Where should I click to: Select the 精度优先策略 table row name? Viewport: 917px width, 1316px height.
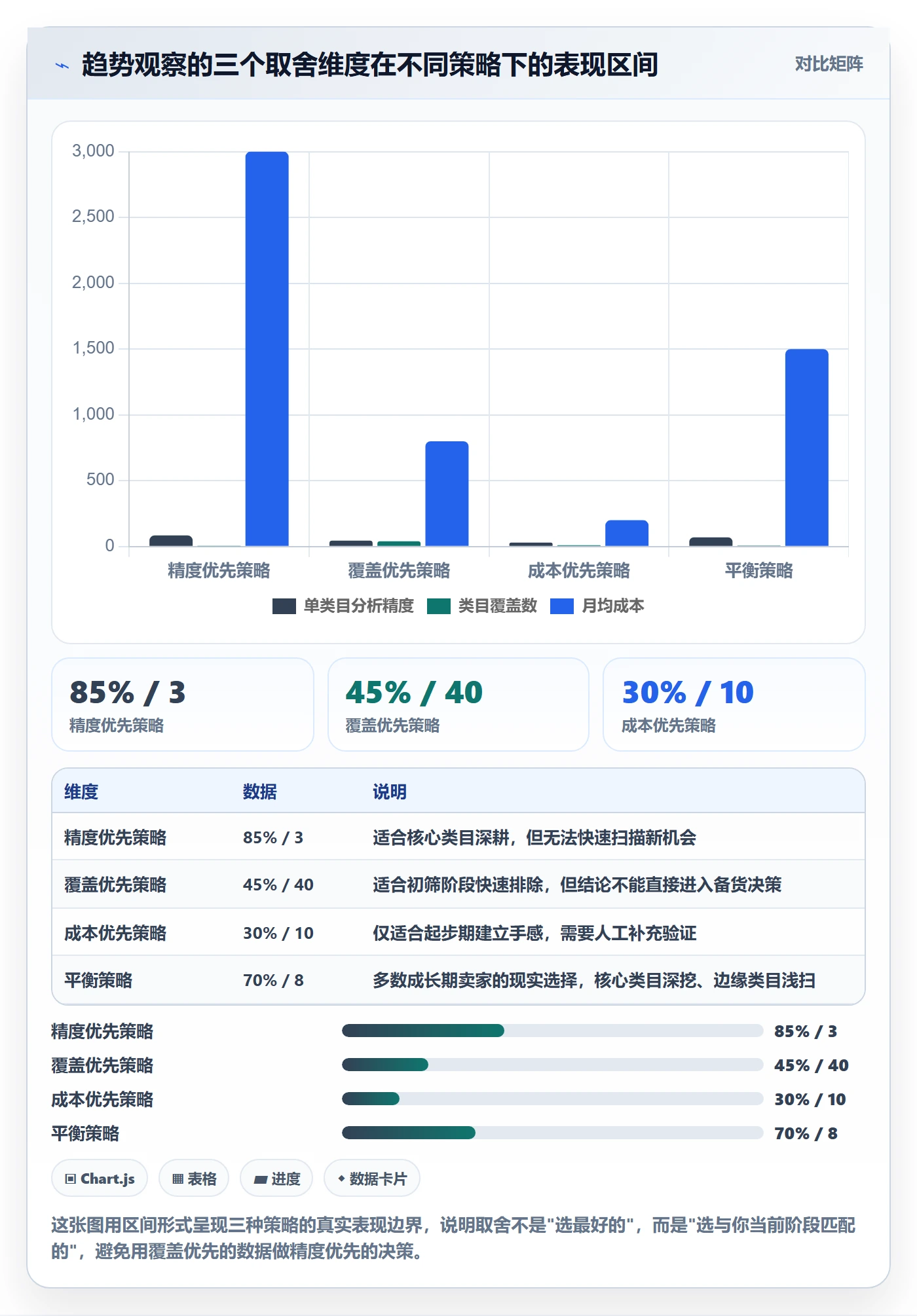point(115,837)
